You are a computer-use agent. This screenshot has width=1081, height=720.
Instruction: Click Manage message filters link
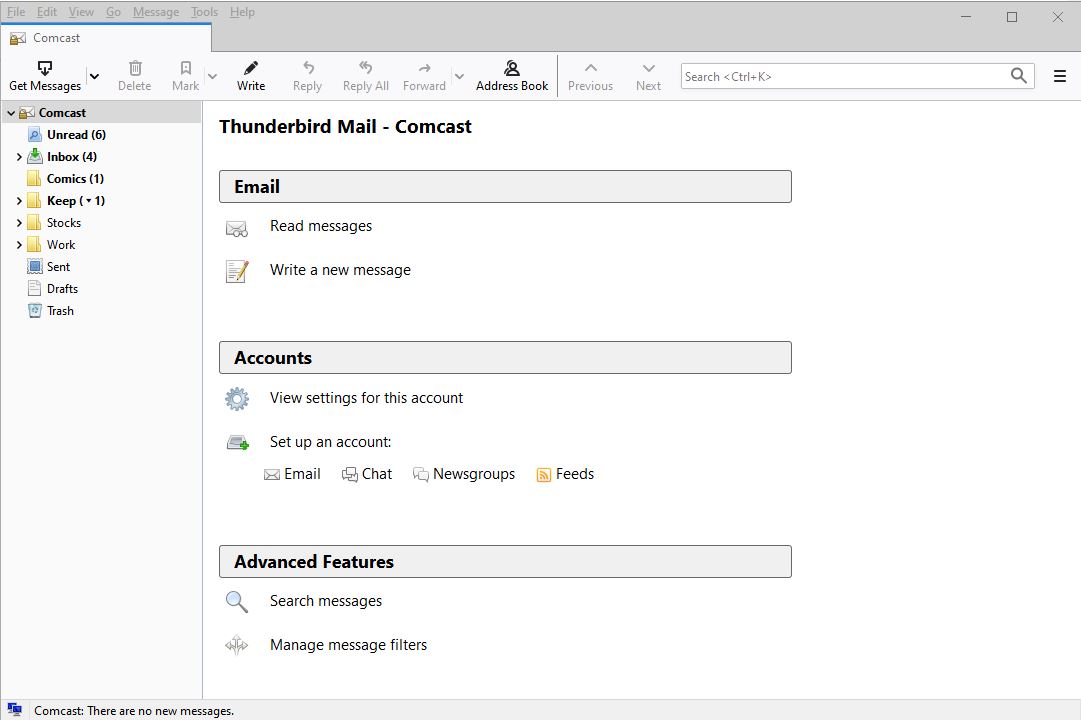coord(348,645)
